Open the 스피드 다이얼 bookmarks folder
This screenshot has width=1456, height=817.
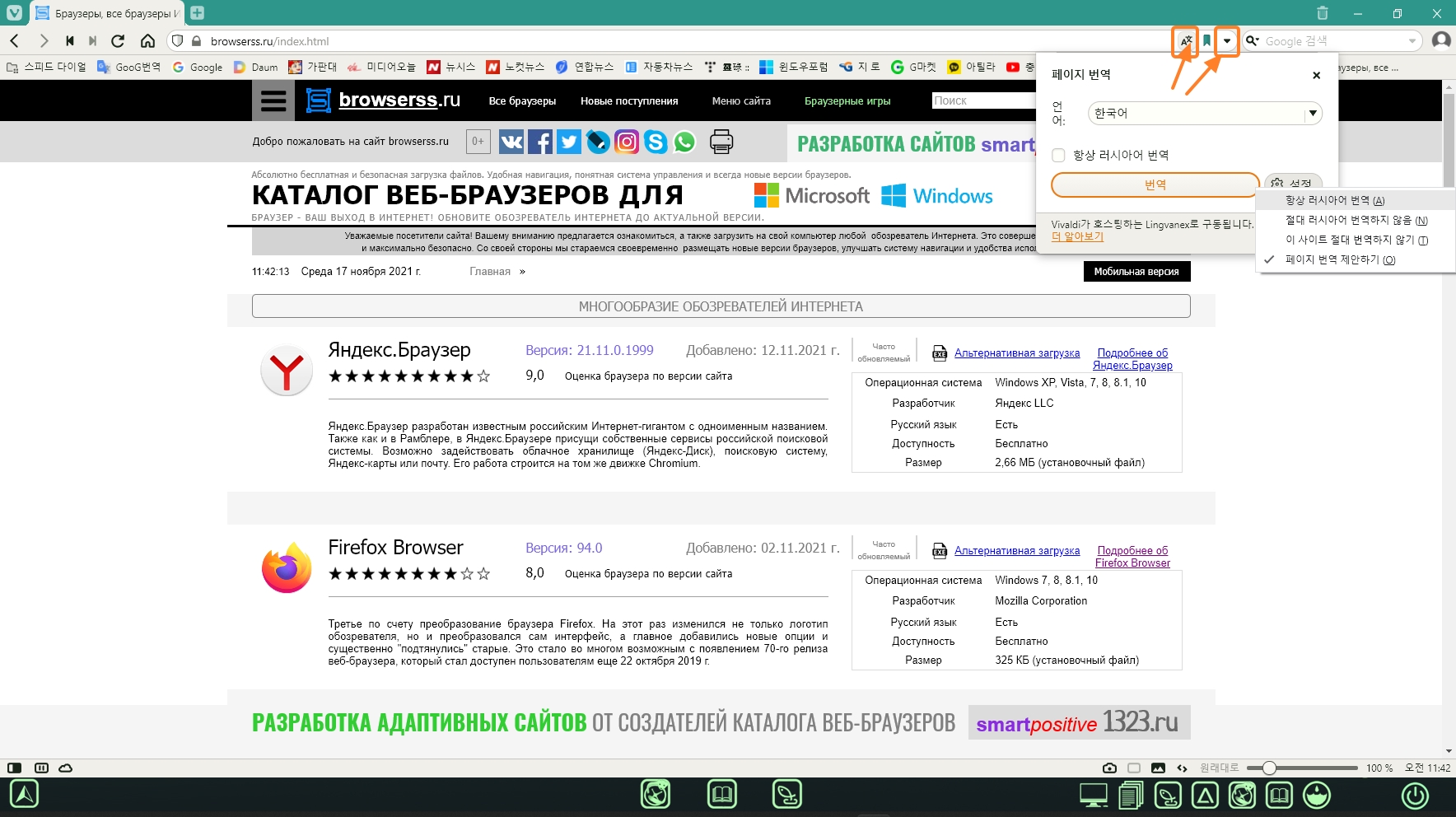click(46, 67)
